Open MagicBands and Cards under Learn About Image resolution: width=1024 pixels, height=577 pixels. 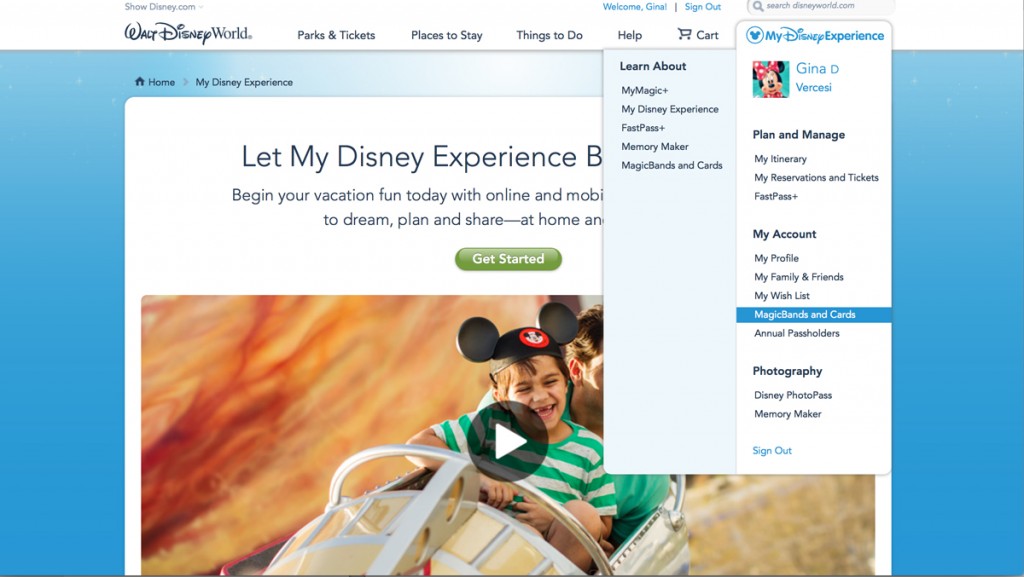click(672, 166)
